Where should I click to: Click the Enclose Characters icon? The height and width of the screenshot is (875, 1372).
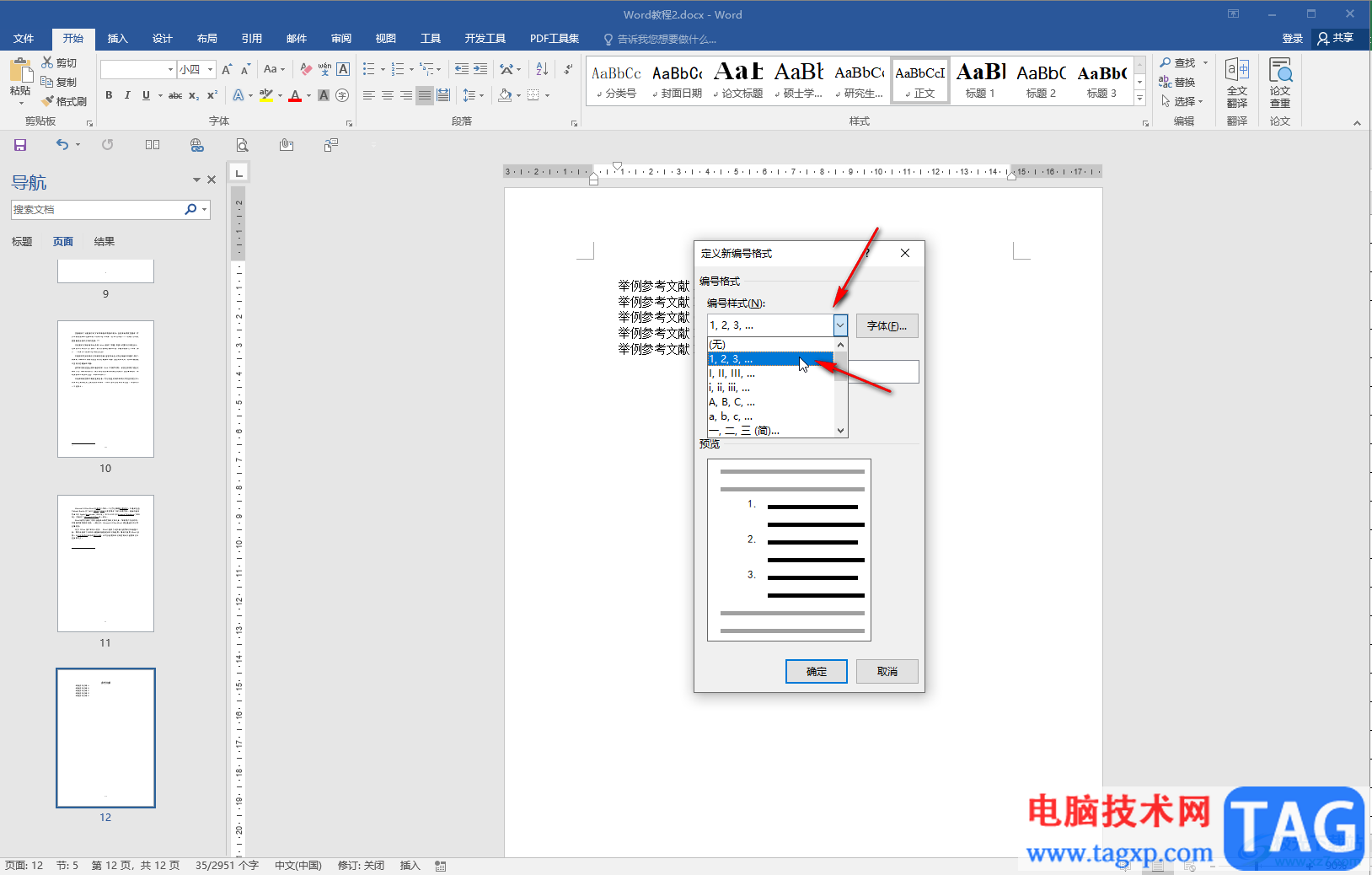342,95
